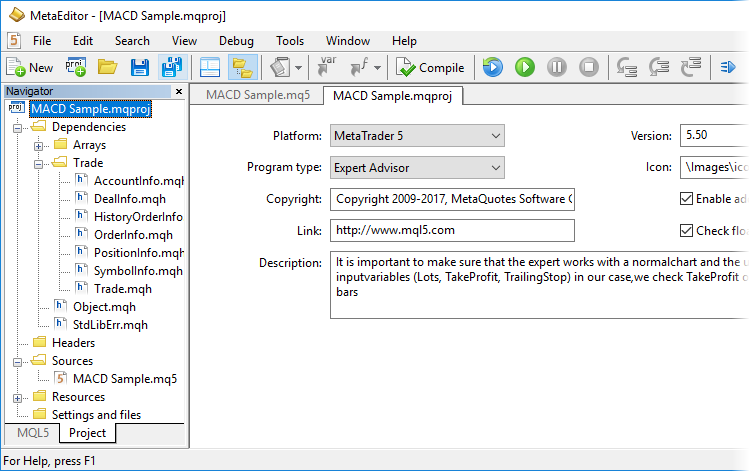Toggle the Check floating point checkbox
This screenshot has width=750, height=471.
point(686,231)
